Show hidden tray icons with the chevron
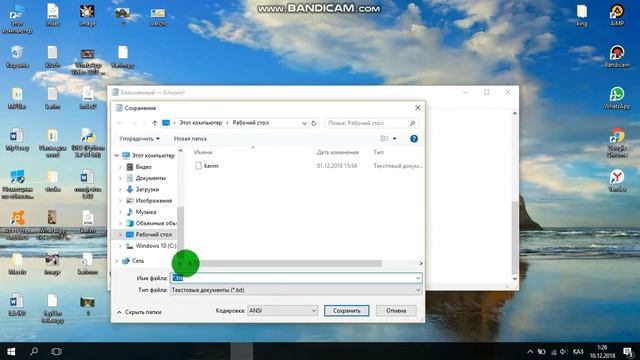Screen dimensions: 640x360 click(530, 352)
